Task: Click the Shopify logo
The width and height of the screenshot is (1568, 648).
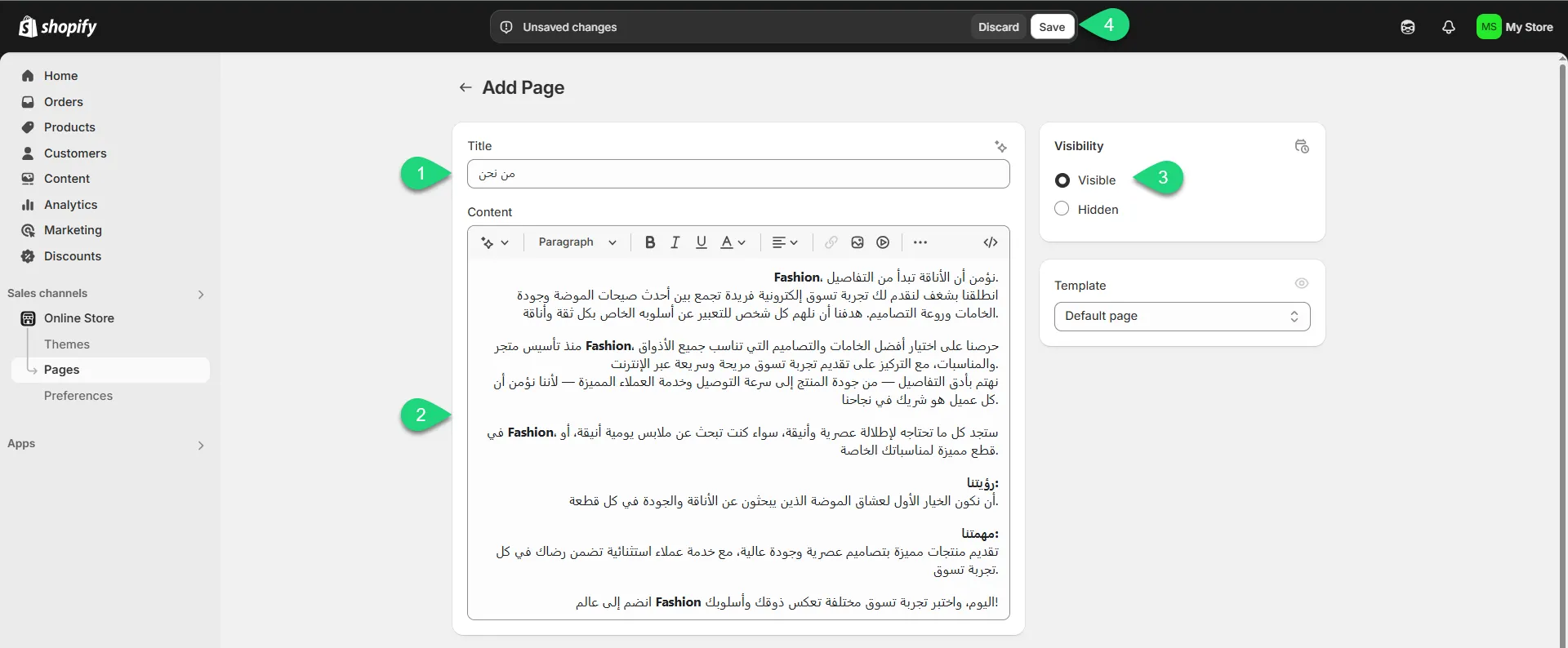Action: [57, 26]
